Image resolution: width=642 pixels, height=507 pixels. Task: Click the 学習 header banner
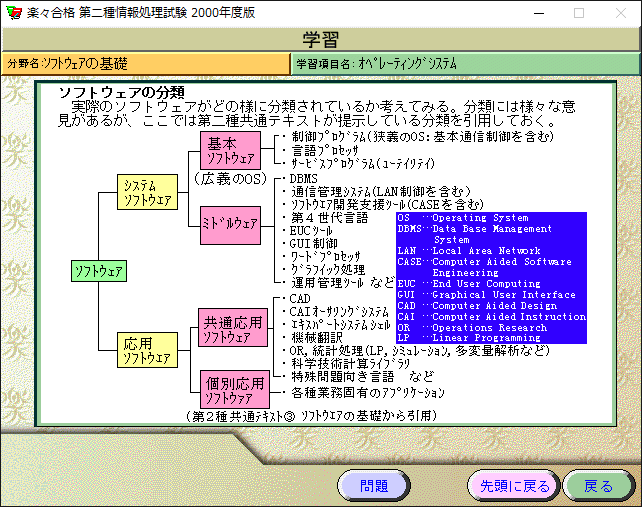click(x=321, y=40)
